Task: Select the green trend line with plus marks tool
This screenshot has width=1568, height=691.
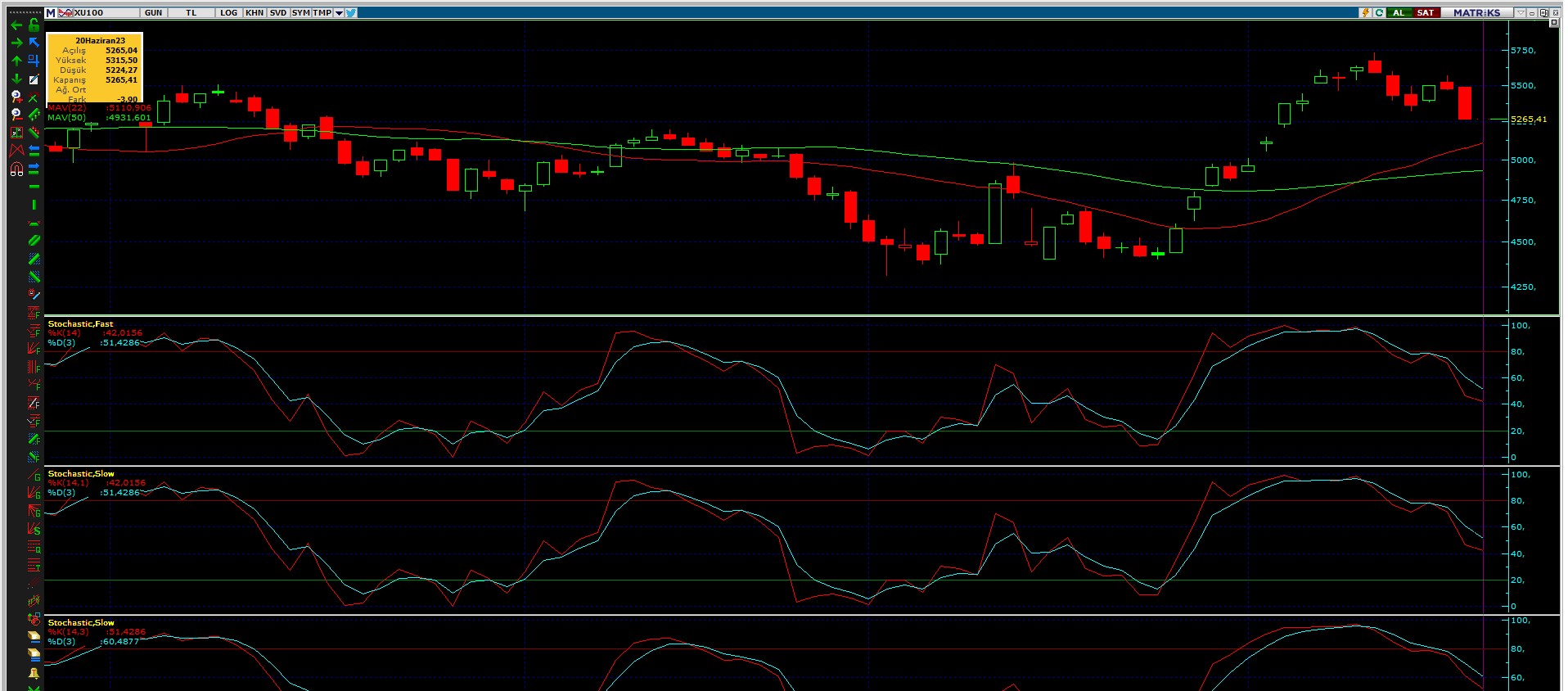Action: coord(34,114)
